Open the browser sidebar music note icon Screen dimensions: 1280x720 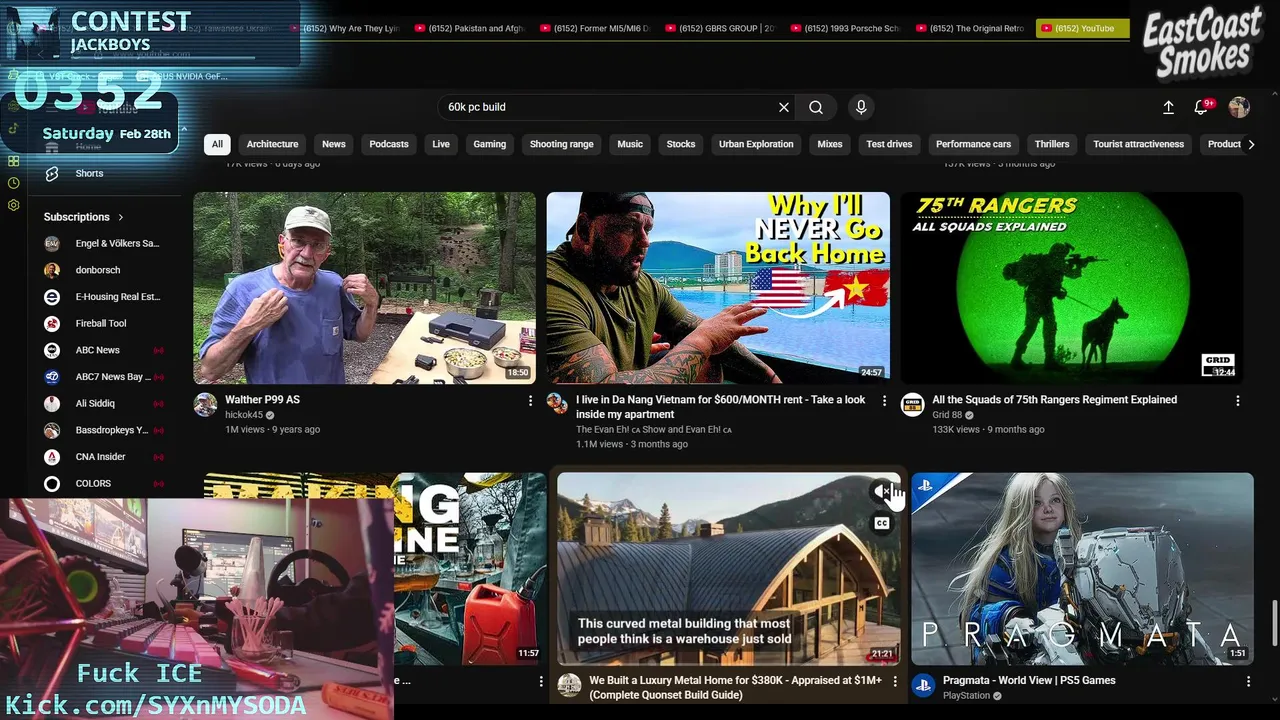(x=13, y=128)
